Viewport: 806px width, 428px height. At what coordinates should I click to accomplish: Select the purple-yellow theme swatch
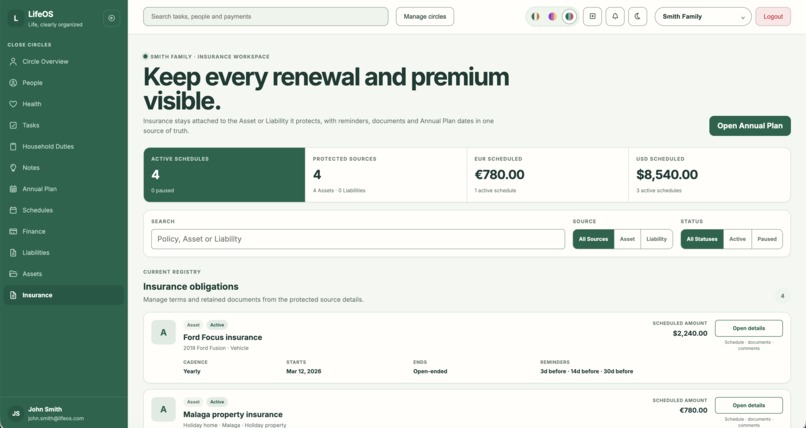(x=552, y=16)
